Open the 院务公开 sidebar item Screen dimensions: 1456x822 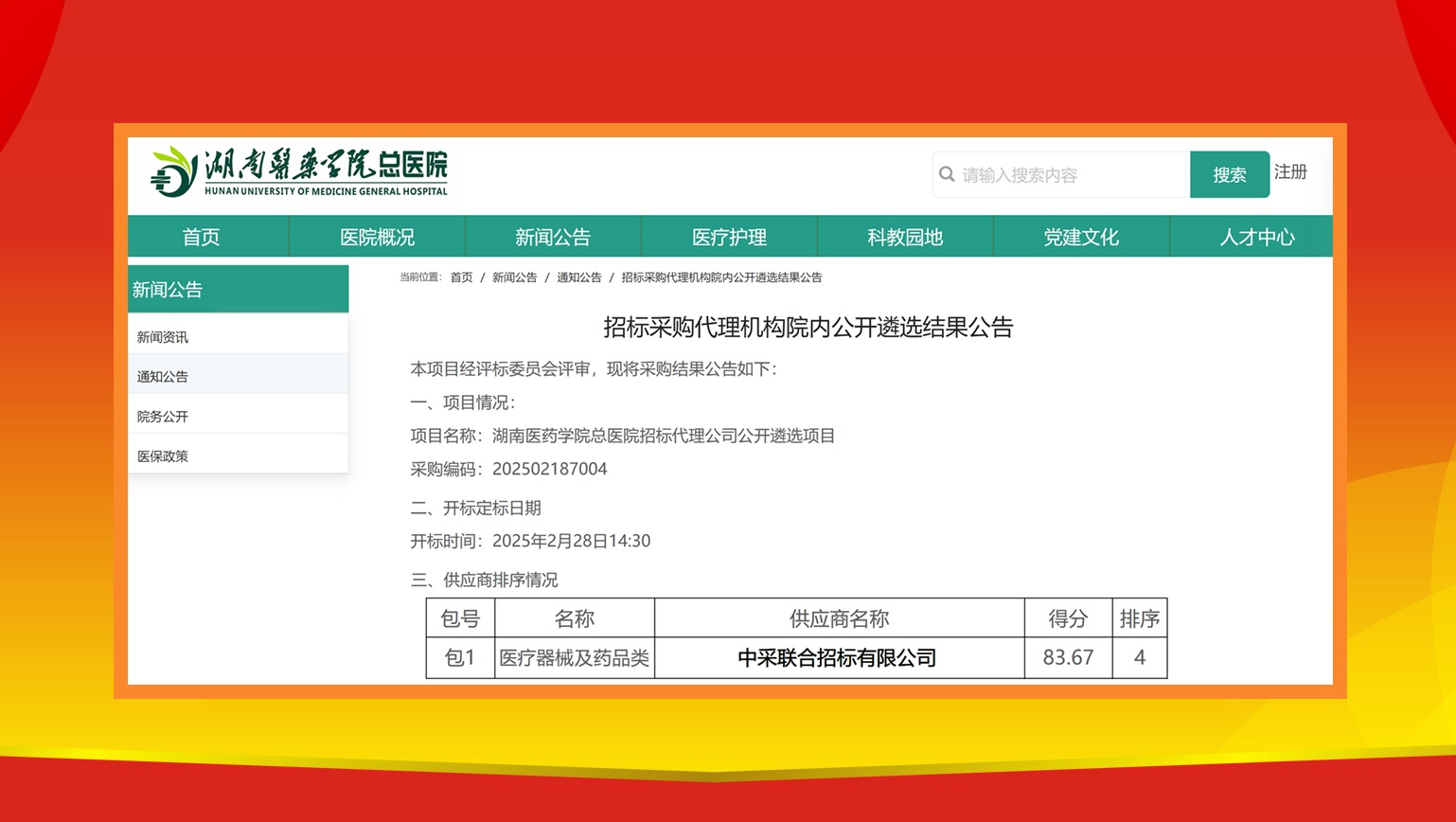click(161, 416)
